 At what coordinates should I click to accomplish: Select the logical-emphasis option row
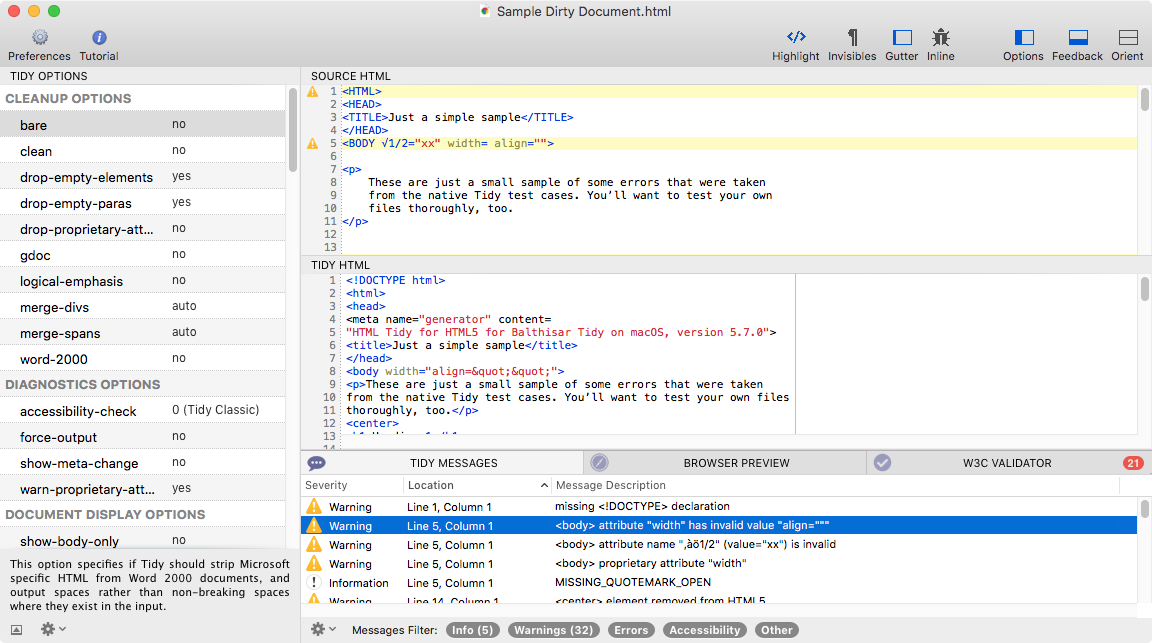pos(143,281)
